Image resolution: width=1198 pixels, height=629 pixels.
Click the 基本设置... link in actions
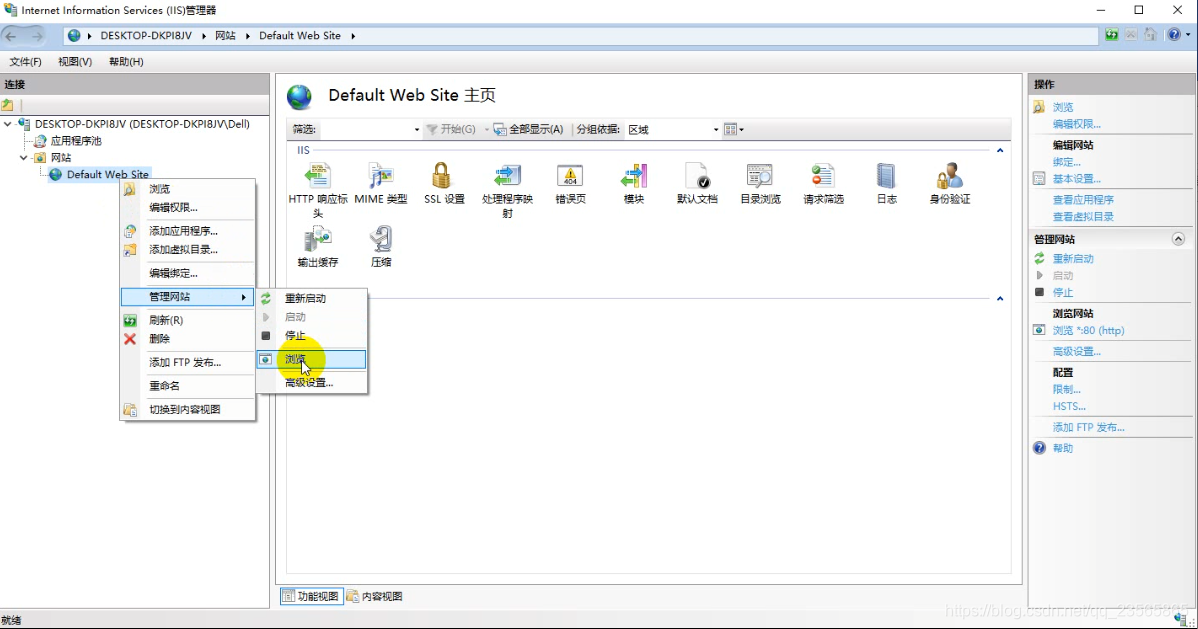pos(1077,179)
